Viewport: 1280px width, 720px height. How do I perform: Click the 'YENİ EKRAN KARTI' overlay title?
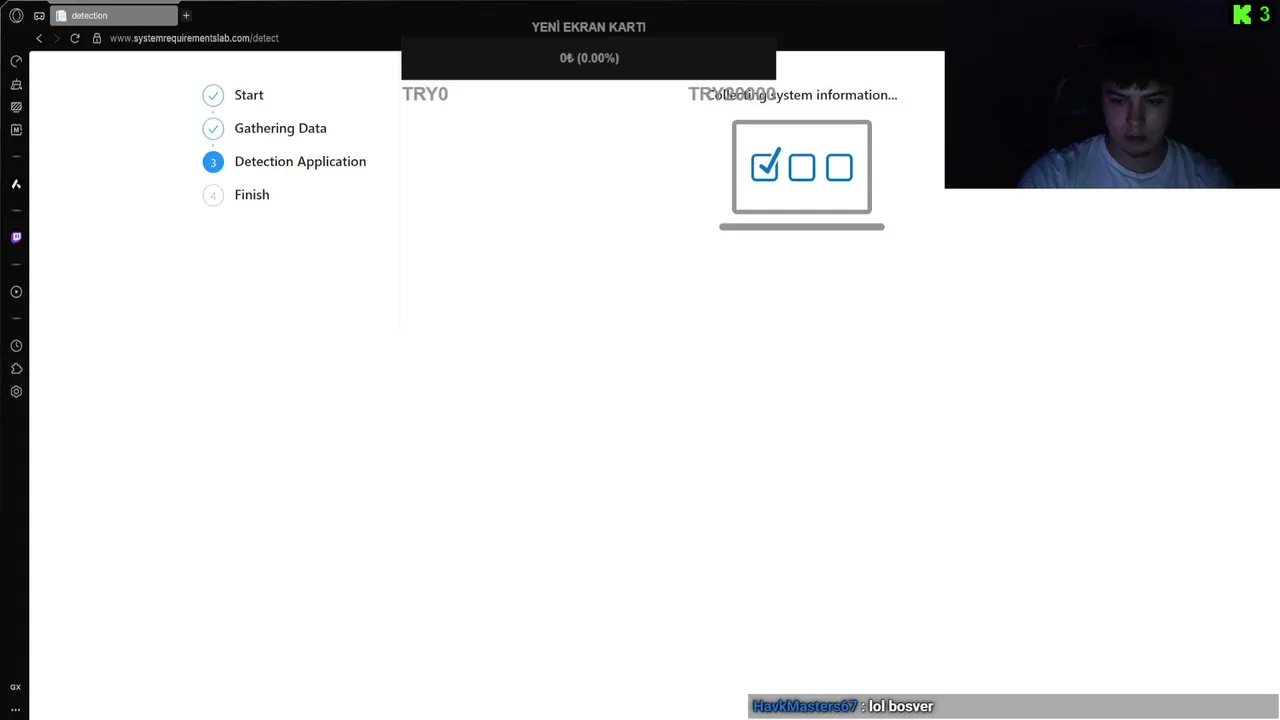tap(588, 27)
